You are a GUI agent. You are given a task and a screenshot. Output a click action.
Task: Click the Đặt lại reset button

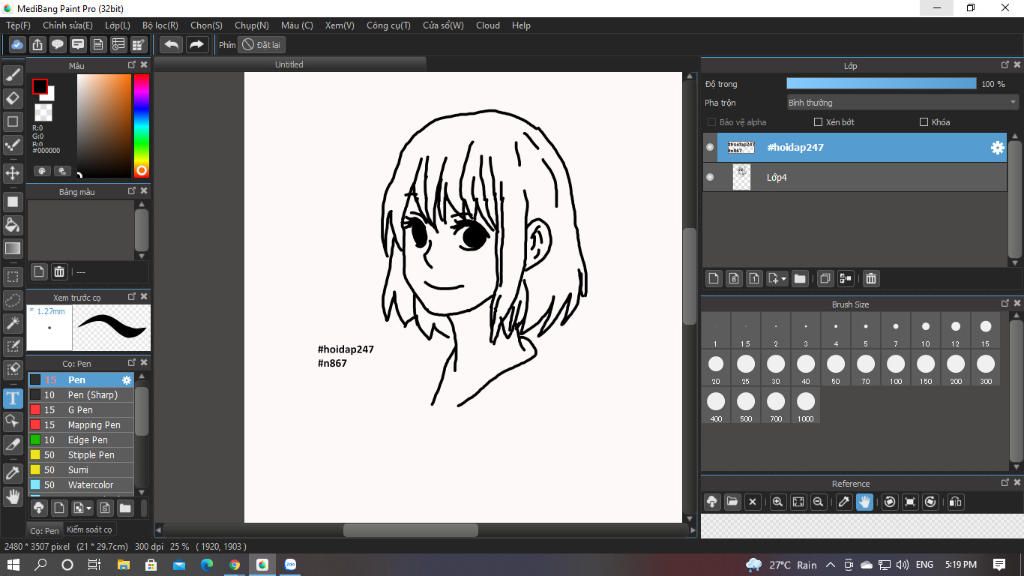261,44
